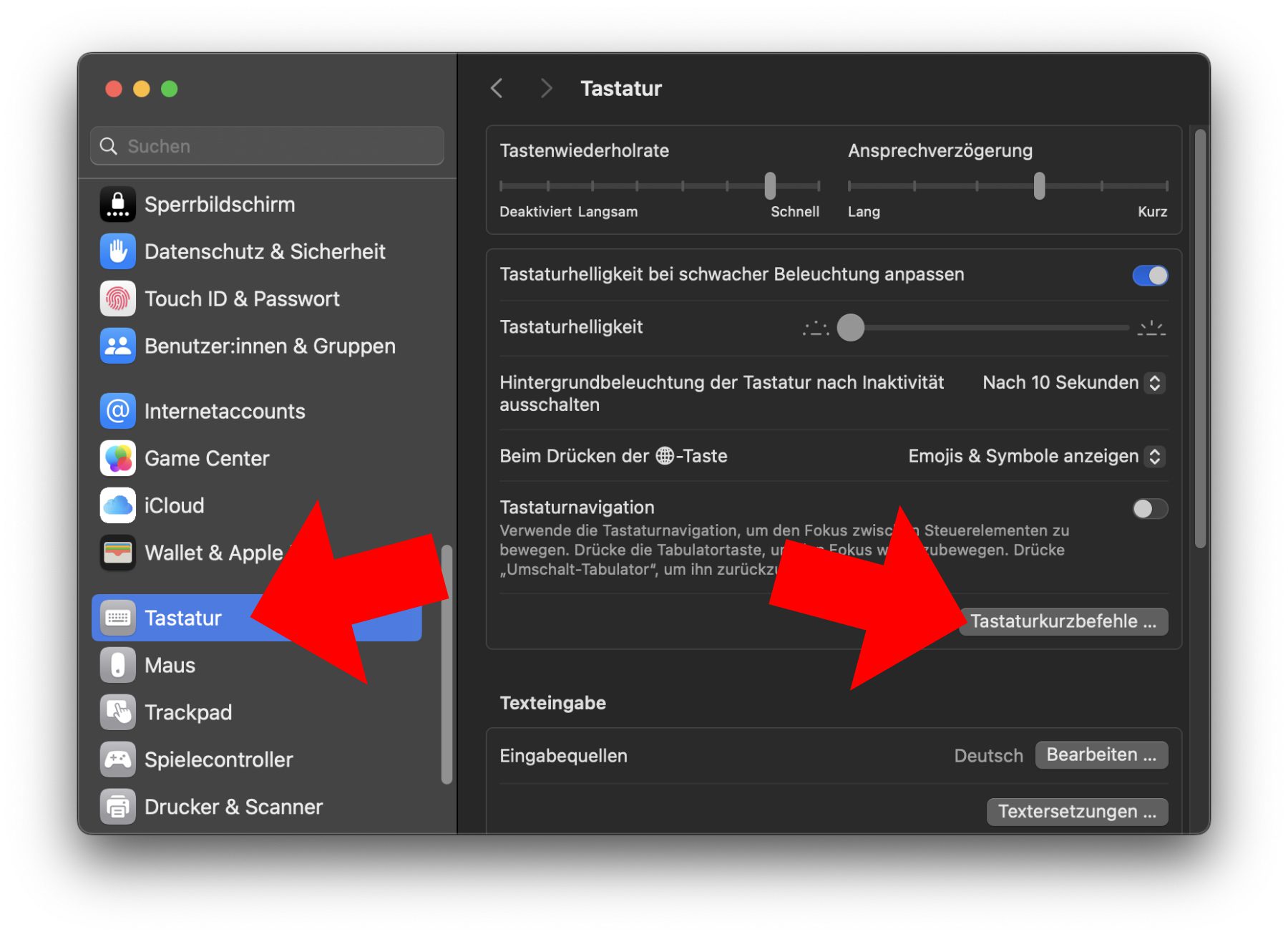Click the Tastaturhelligkeit slider track
The image size is (1288, 937).
[x=987, y=328]
